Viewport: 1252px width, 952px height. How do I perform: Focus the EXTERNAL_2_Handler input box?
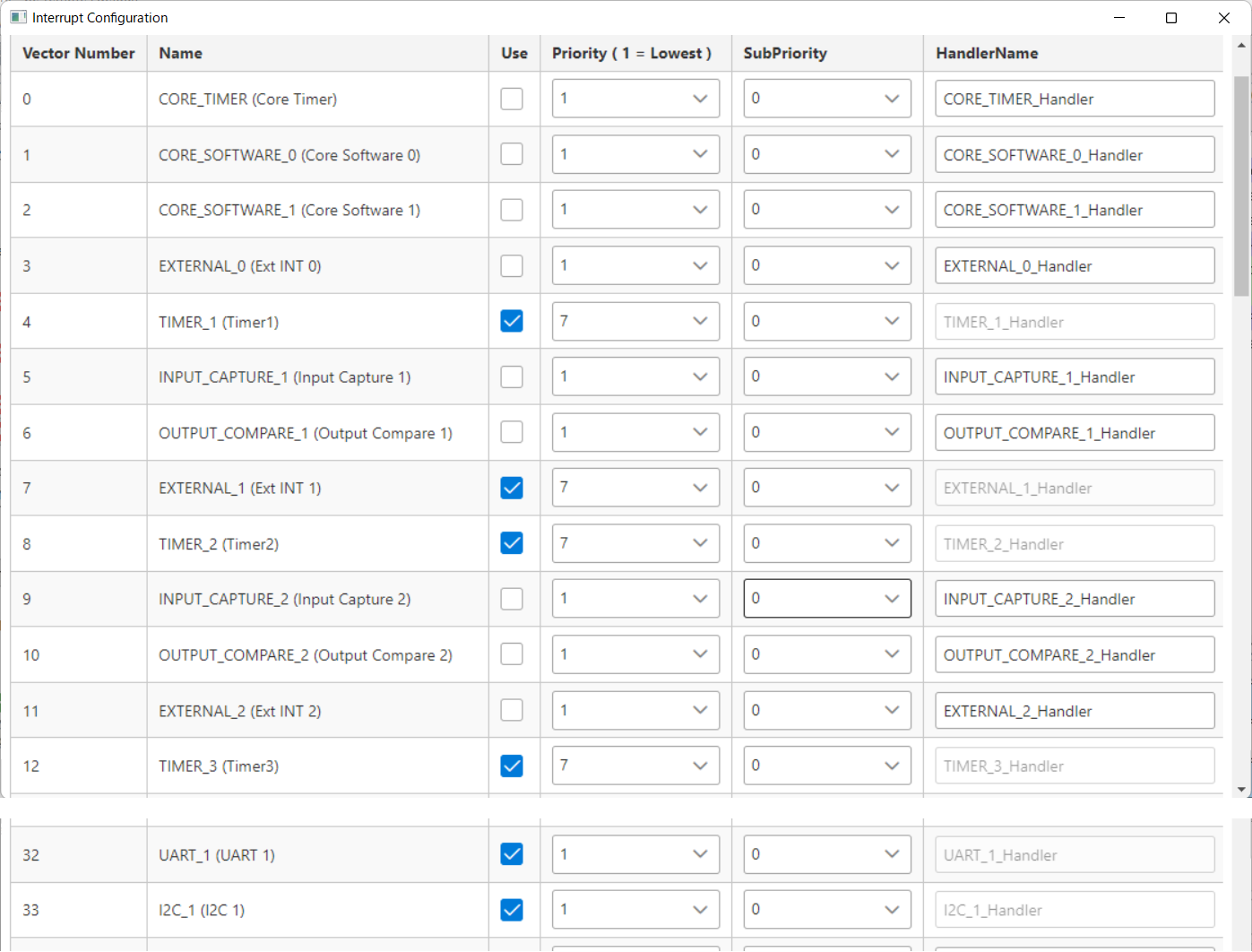[x=1074, y=711]
